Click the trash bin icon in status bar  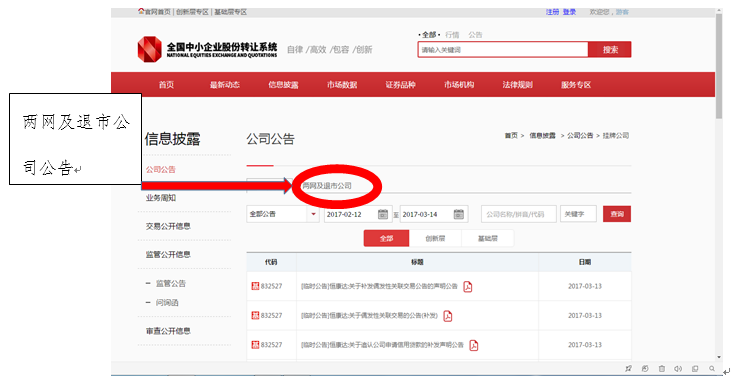[662, 369]
